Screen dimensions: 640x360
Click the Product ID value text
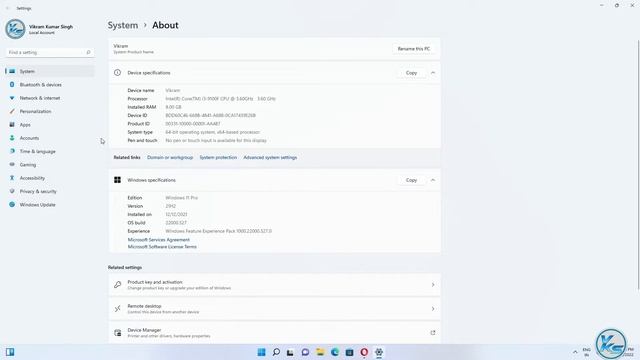pos(193,124)
